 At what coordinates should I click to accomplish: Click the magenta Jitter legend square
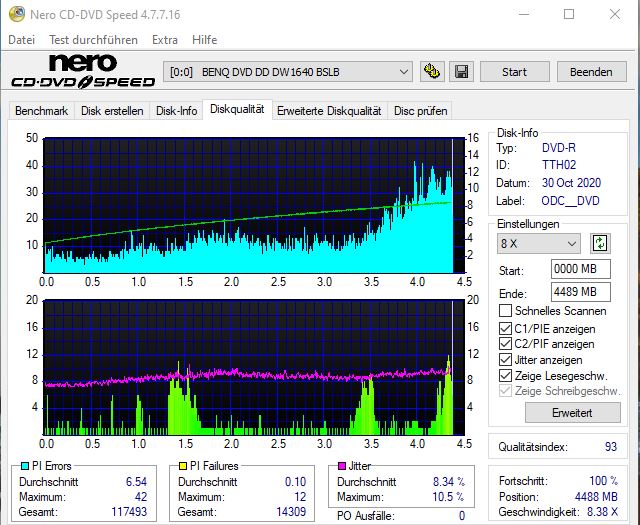(x=341, y=466)
